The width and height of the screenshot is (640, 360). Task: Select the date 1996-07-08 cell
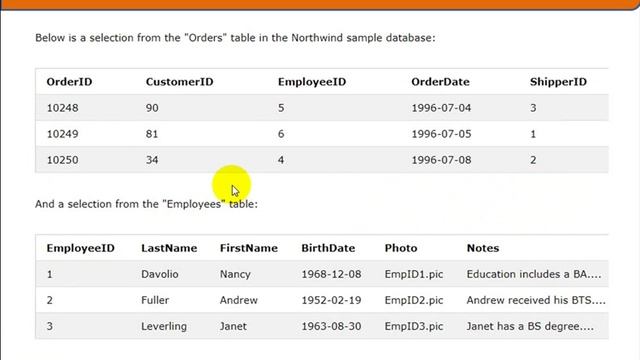441,160
